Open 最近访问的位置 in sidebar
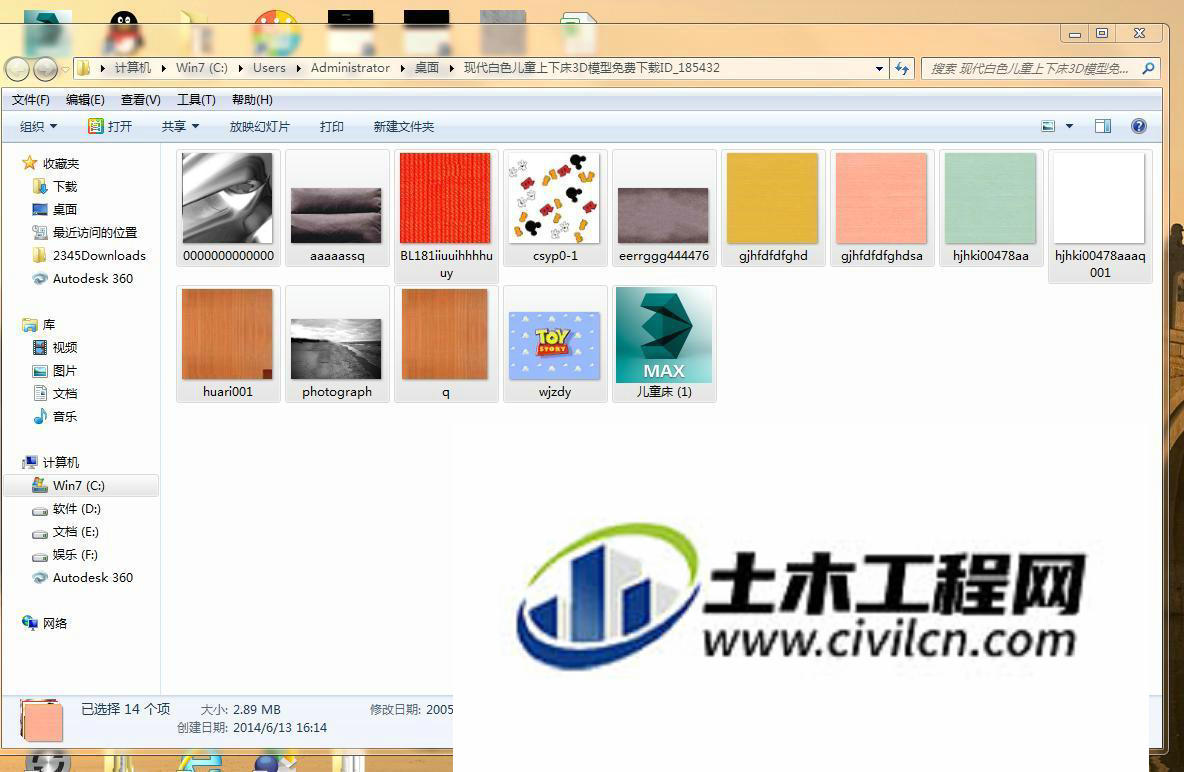This screenshot has width=1184, height=772. tap(85, 233)
